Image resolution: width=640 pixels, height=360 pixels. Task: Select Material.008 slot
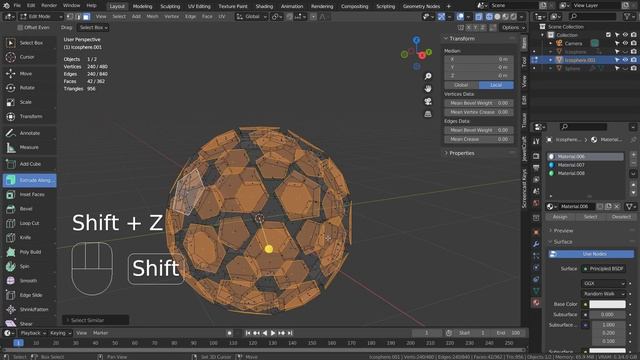coord(585,173)
